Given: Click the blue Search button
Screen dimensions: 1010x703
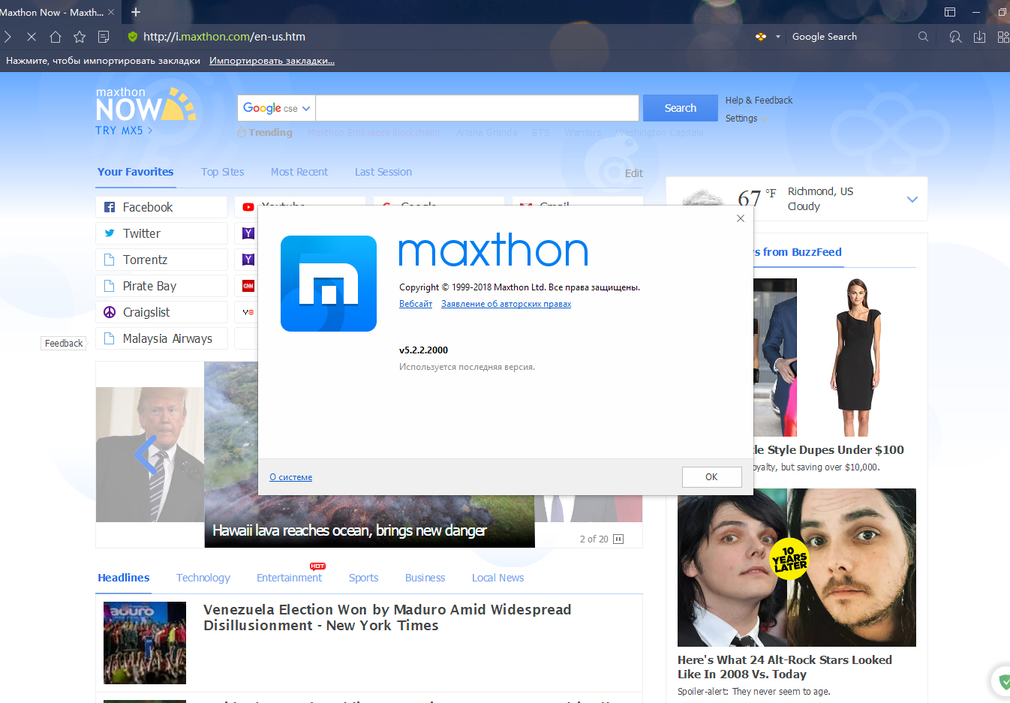Looking at the screenshot, I should click(680, 108).
